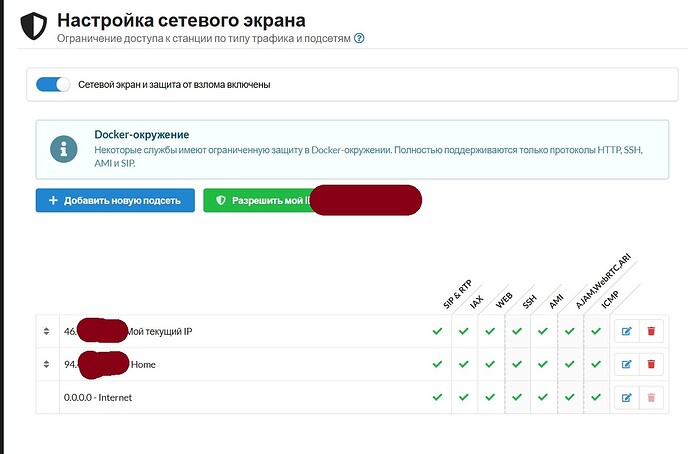This screenshot has height=454, width=690.
Task: Click AJAM,WebRTC,ARI checkmark for Мой текущий IP
Action: 570,331
